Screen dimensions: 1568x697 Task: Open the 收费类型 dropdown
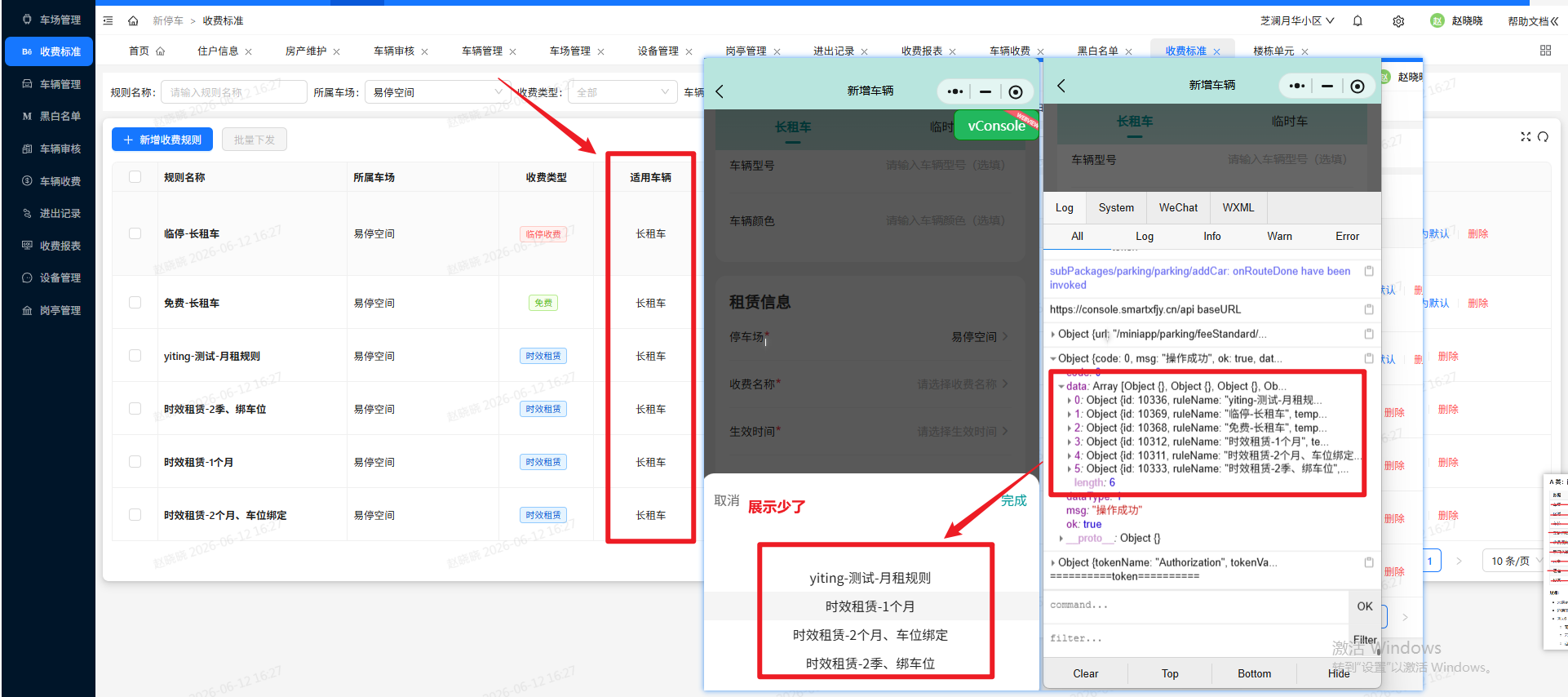(622, 92)
